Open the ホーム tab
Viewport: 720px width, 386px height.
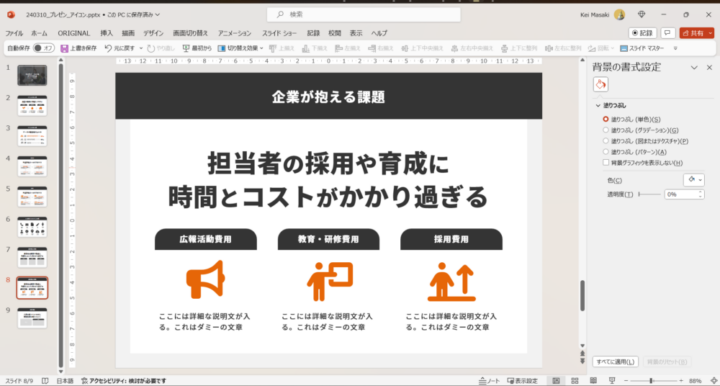pyautogui.click(x=39, y=33)
